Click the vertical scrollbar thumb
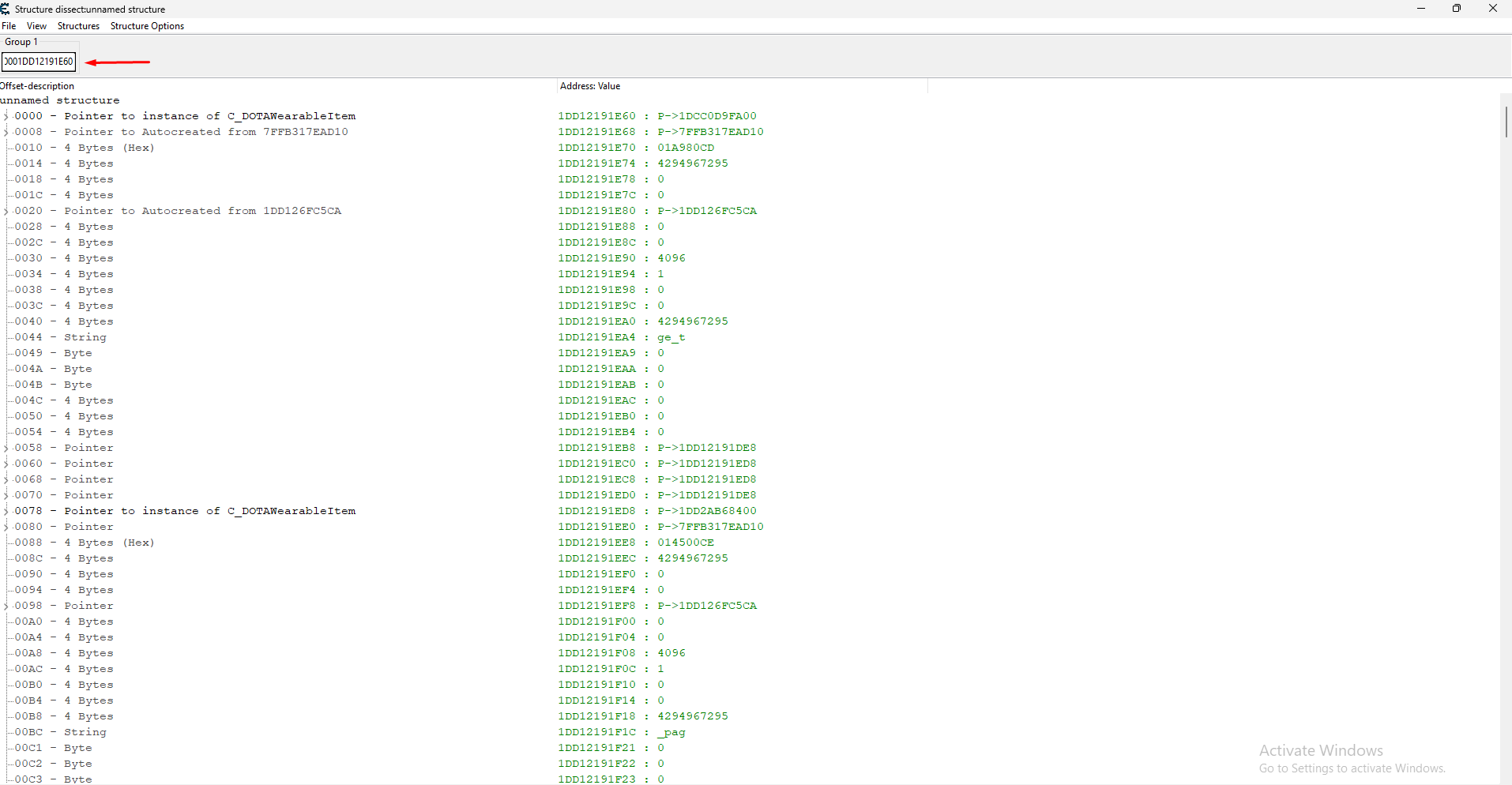 click(1506, 122)
